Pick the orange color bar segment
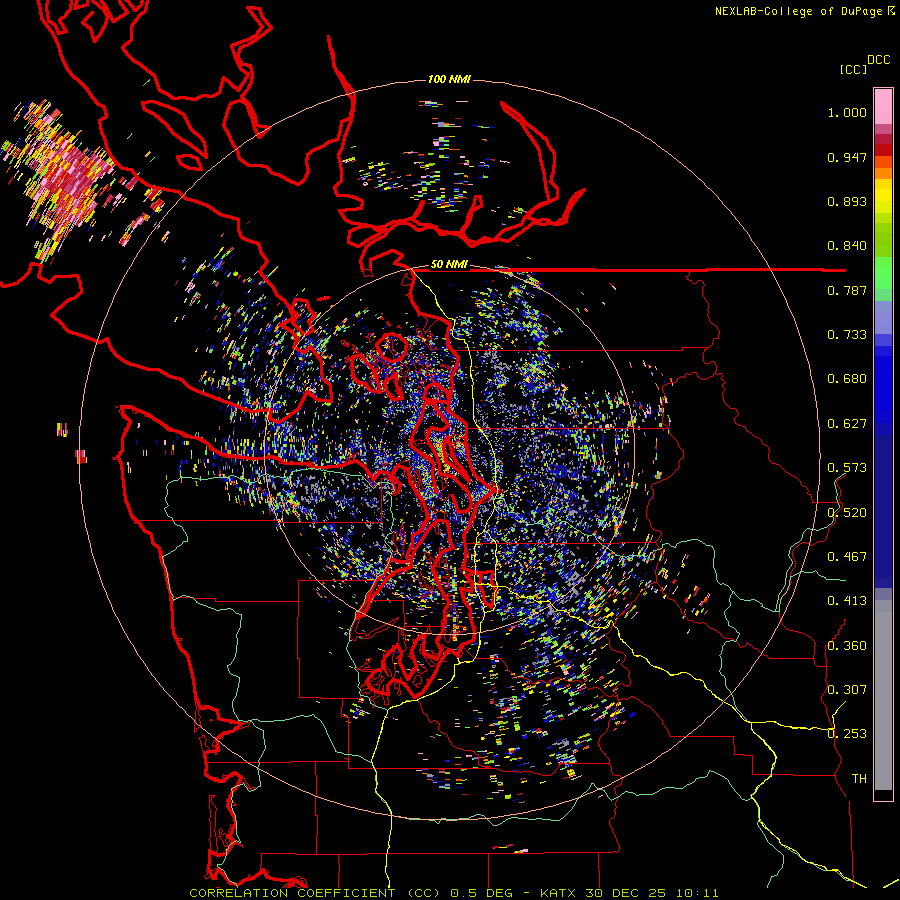The image size is (900, 900). tap(883, 173)
